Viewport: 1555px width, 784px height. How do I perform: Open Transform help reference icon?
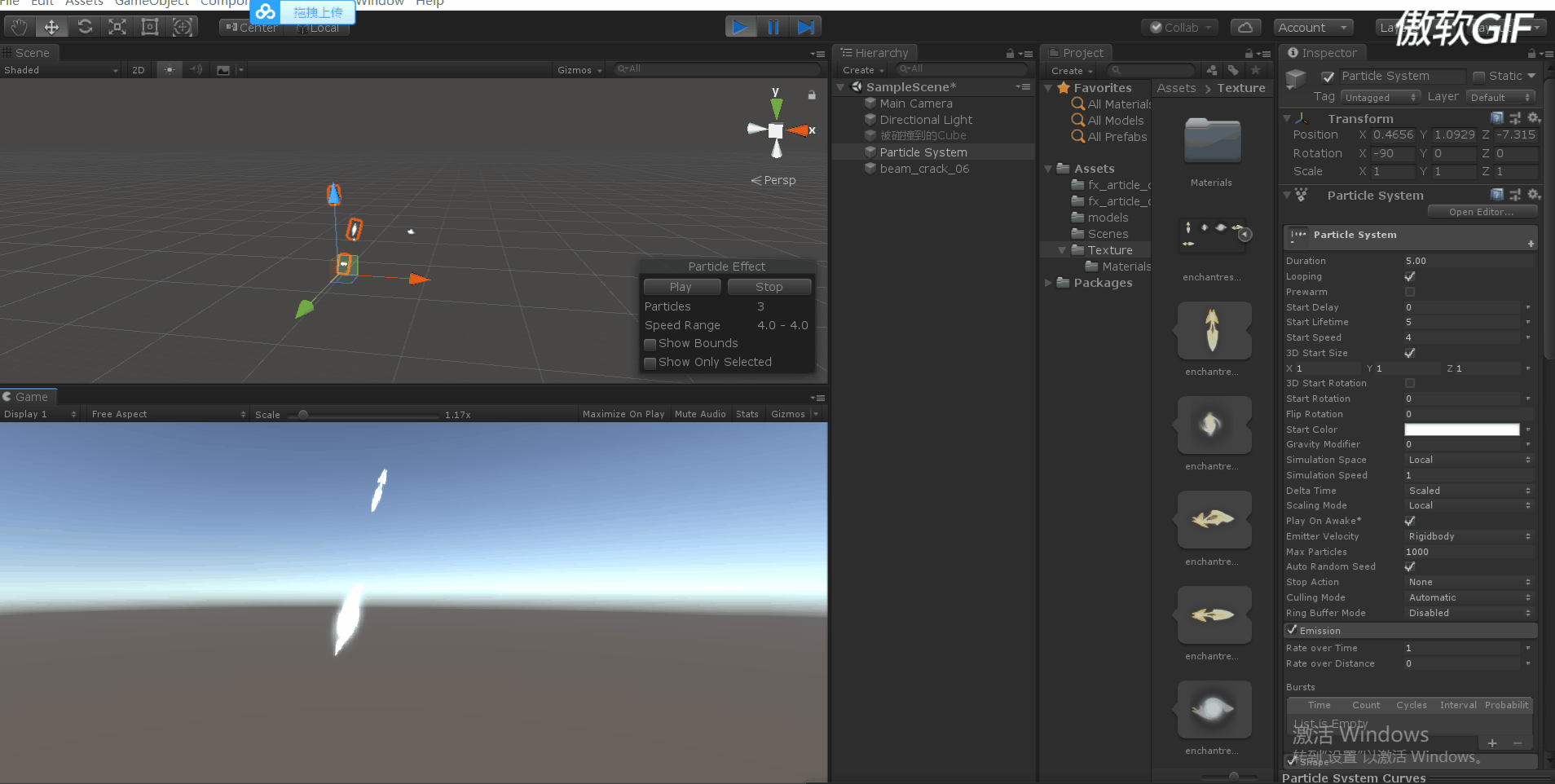pyautogui.click(x=1497, y=118)
